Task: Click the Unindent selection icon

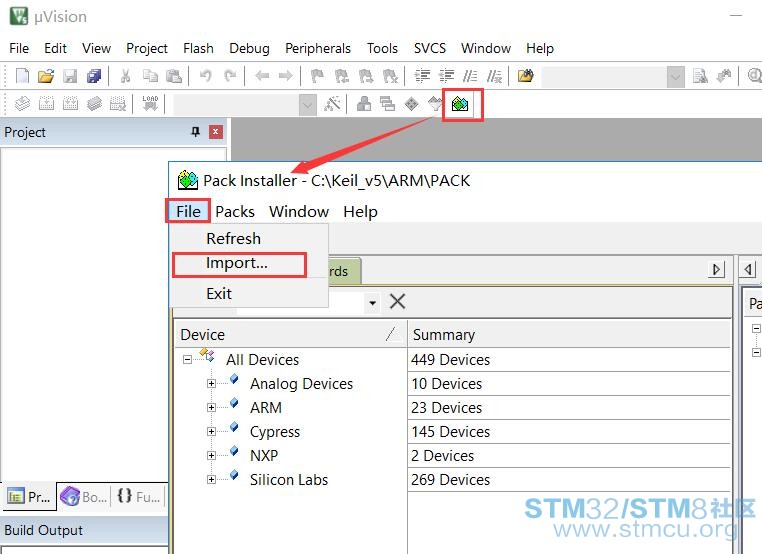Action: pyautogui.click(x=446, y=76)
